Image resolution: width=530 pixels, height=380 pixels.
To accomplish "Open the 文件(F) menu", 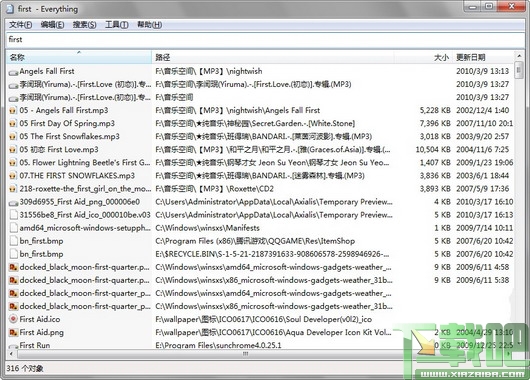I will (20, 25).
